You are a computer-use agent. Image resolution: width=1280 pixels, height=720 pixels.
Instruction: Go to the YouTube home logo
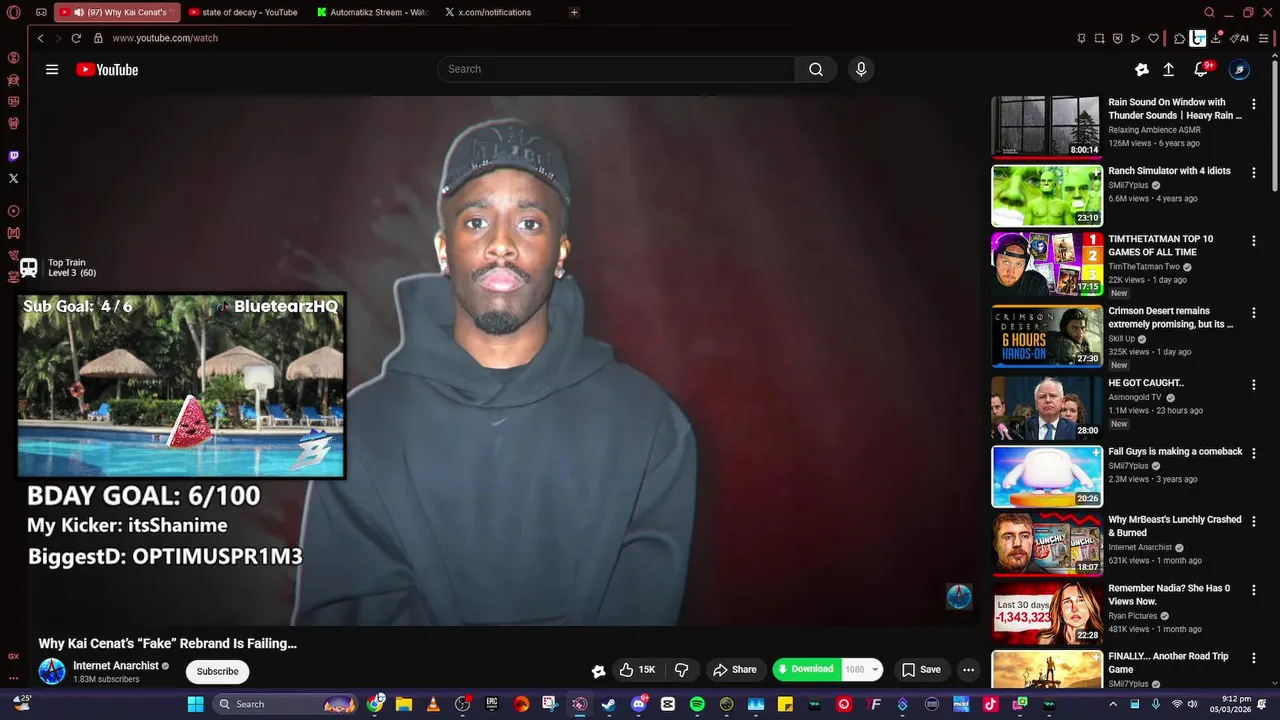[x=107, y=69]
